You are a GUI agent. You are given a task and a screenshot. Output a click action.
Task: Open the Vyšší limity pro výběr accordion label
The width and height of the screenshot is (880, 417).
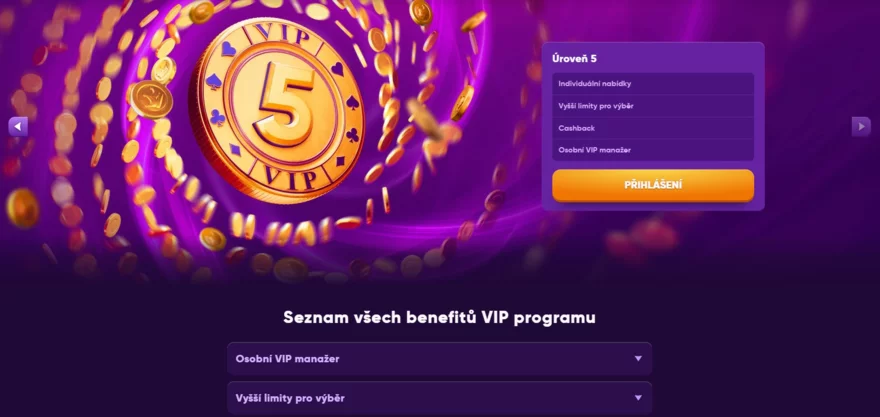click(x=290, y=398)
